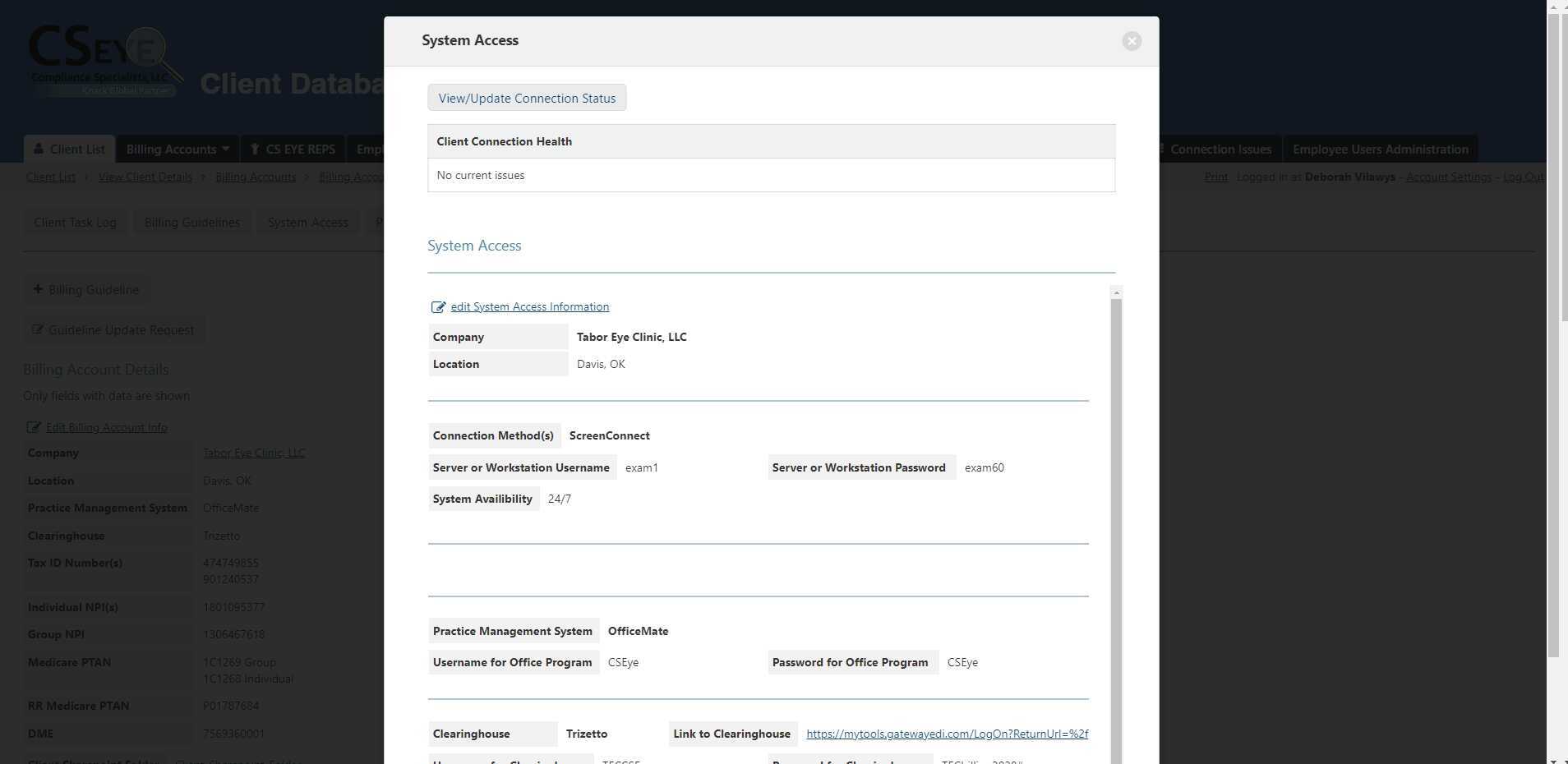Click the edit icon next to edit System Access Information

tap(439, 306)
